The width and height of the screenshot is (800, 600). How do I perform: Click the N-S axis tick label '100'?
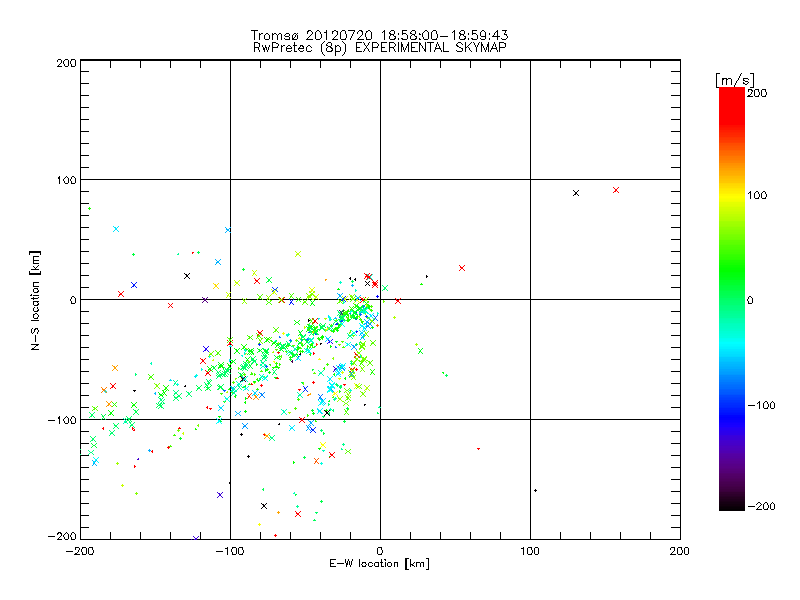click(x=66, y=180)
